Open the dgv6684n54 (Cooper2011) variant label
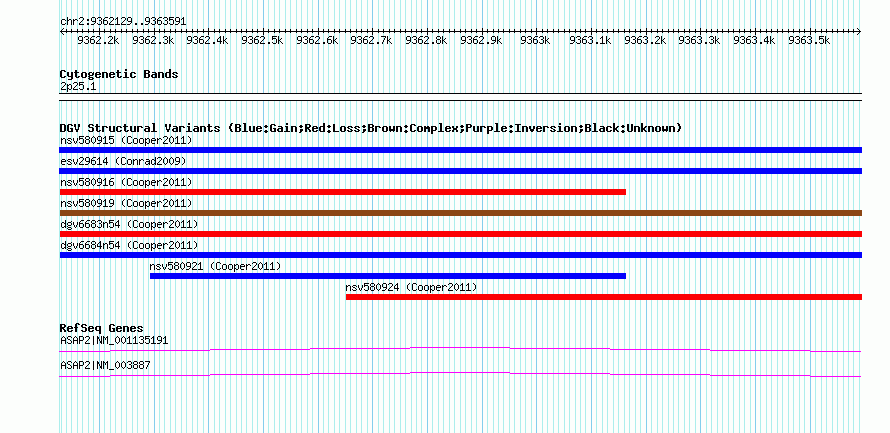Image resolution: width=890 pixels, height=433 pixels. [129, 246]
